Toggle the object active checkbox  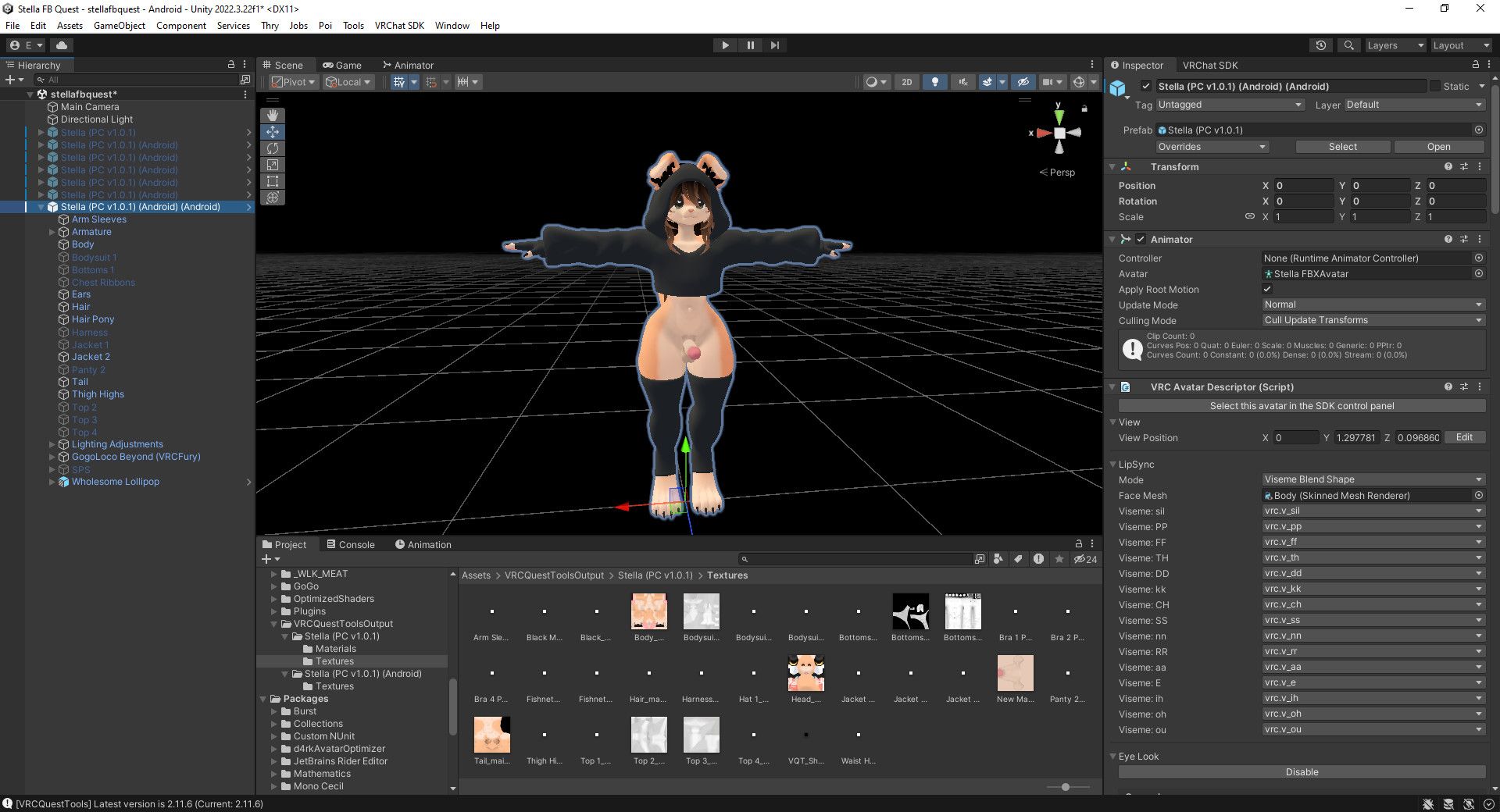click(x=1145, y=86)
